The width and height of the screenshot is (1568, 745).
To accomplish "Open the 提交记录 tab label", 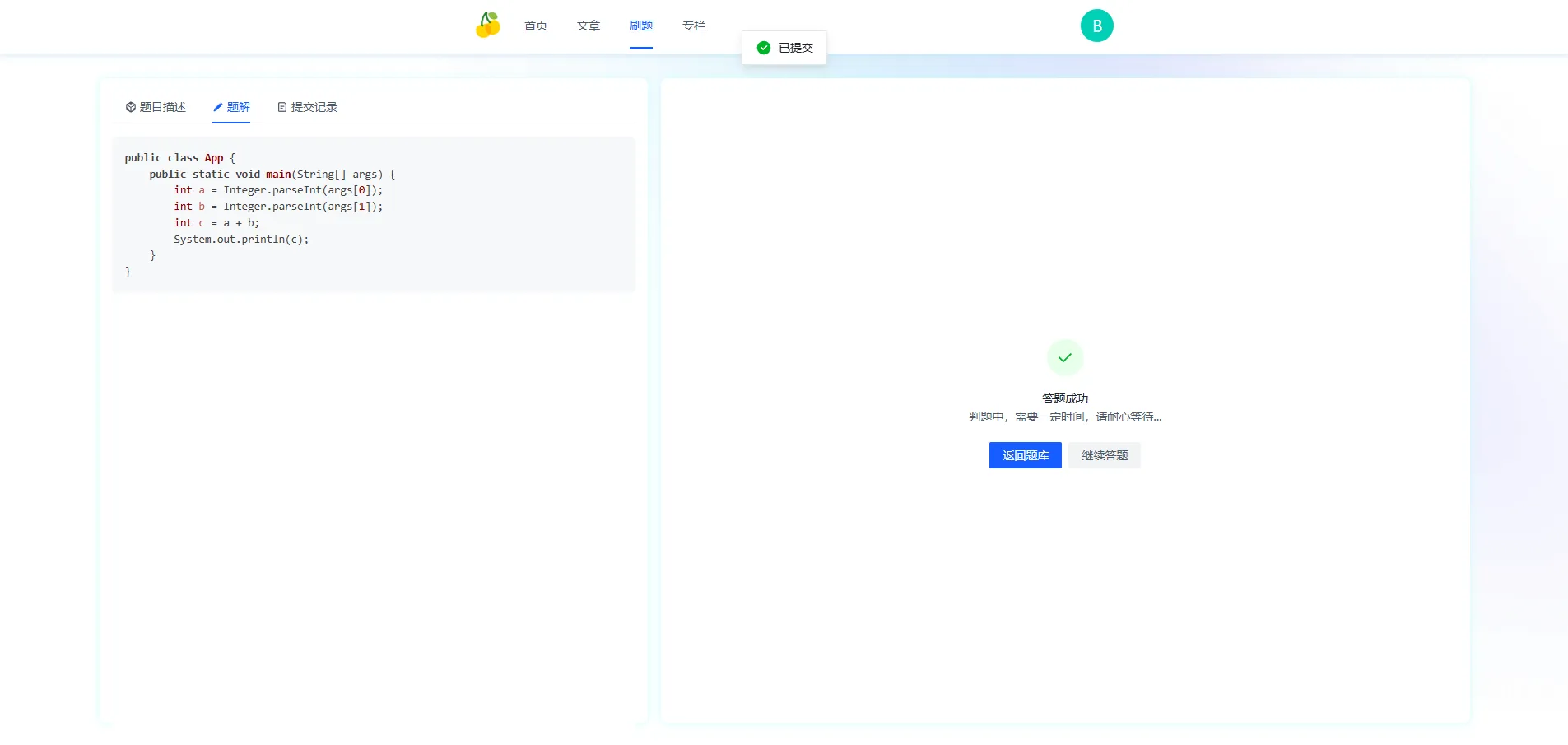I will click(314, 107).
